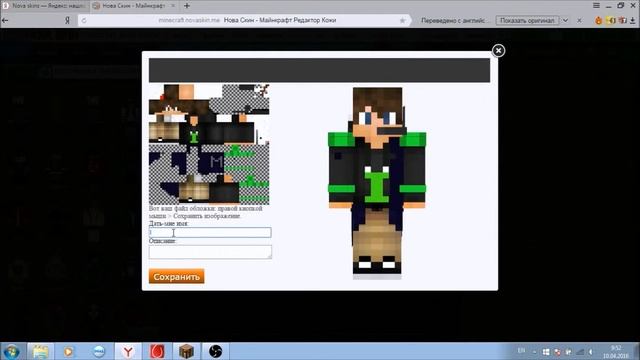Focus the skin name input field
Image resolution: width=640 pixels, height=360 pixels.
coord(210,232)
